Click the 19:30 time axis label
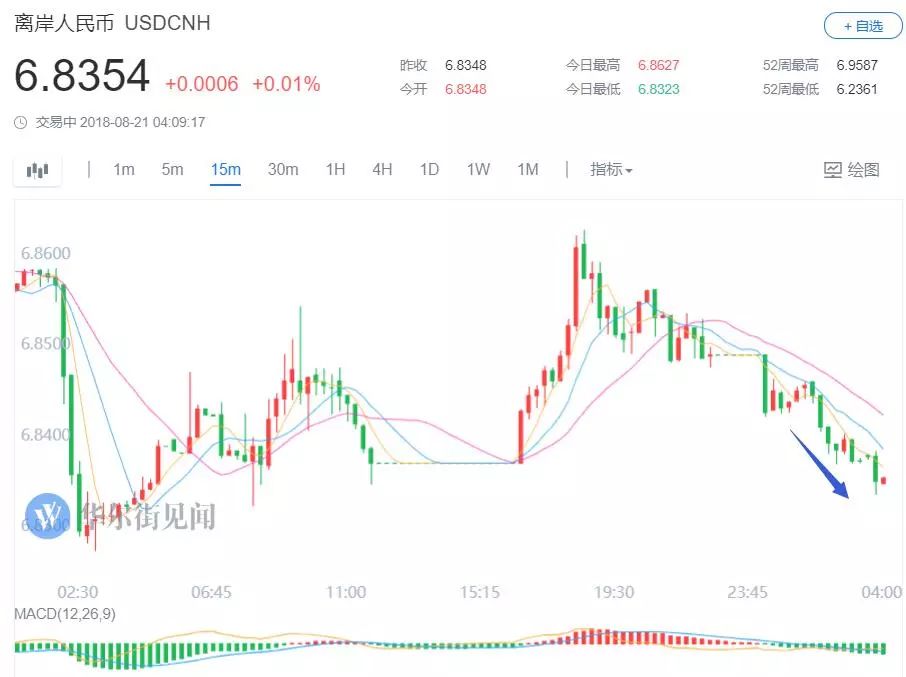This screenshot has height=677, width=906. tap(614, 592)
